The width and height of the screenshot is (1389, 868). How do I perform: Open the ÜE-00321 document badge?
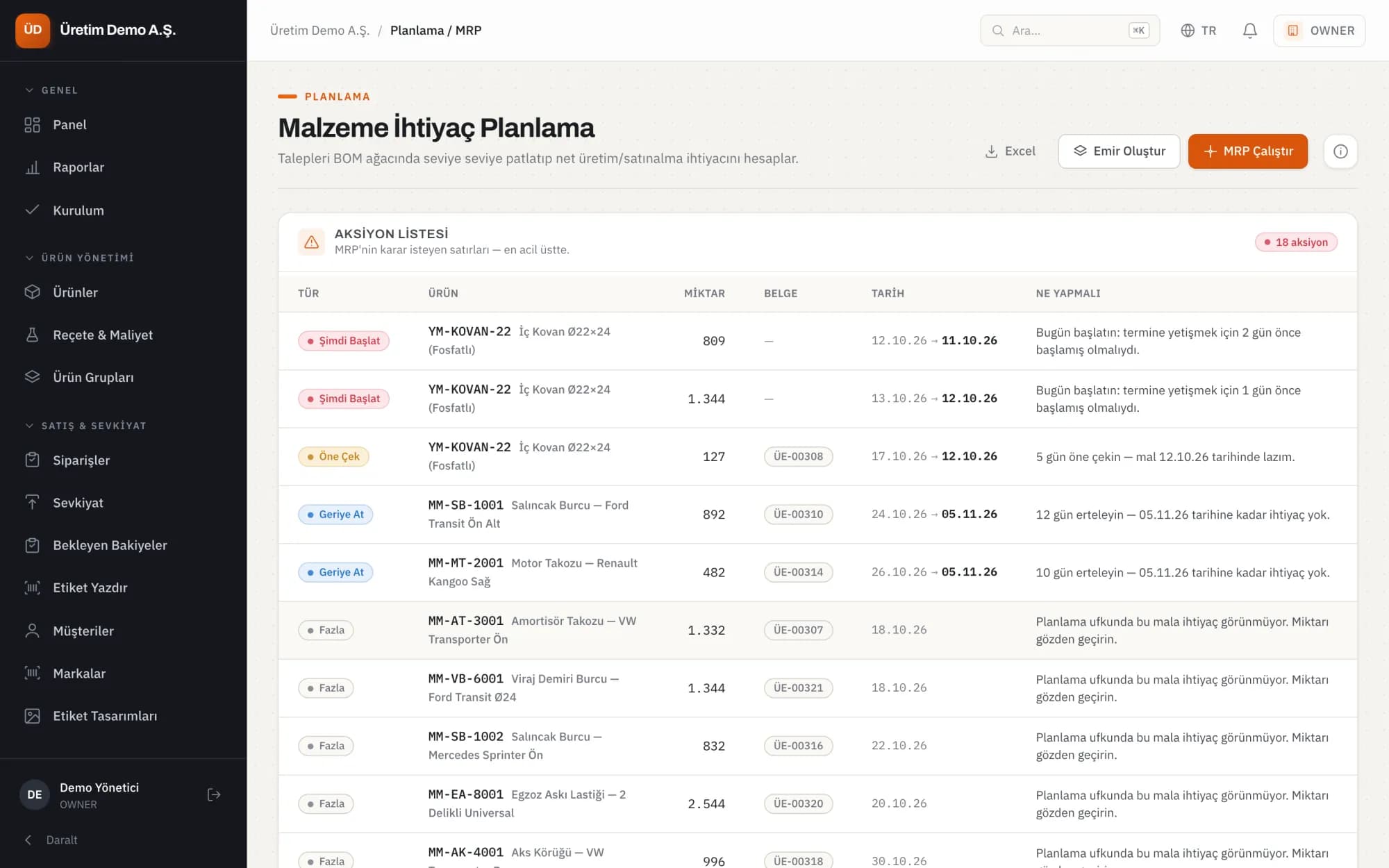pos(798,688)
